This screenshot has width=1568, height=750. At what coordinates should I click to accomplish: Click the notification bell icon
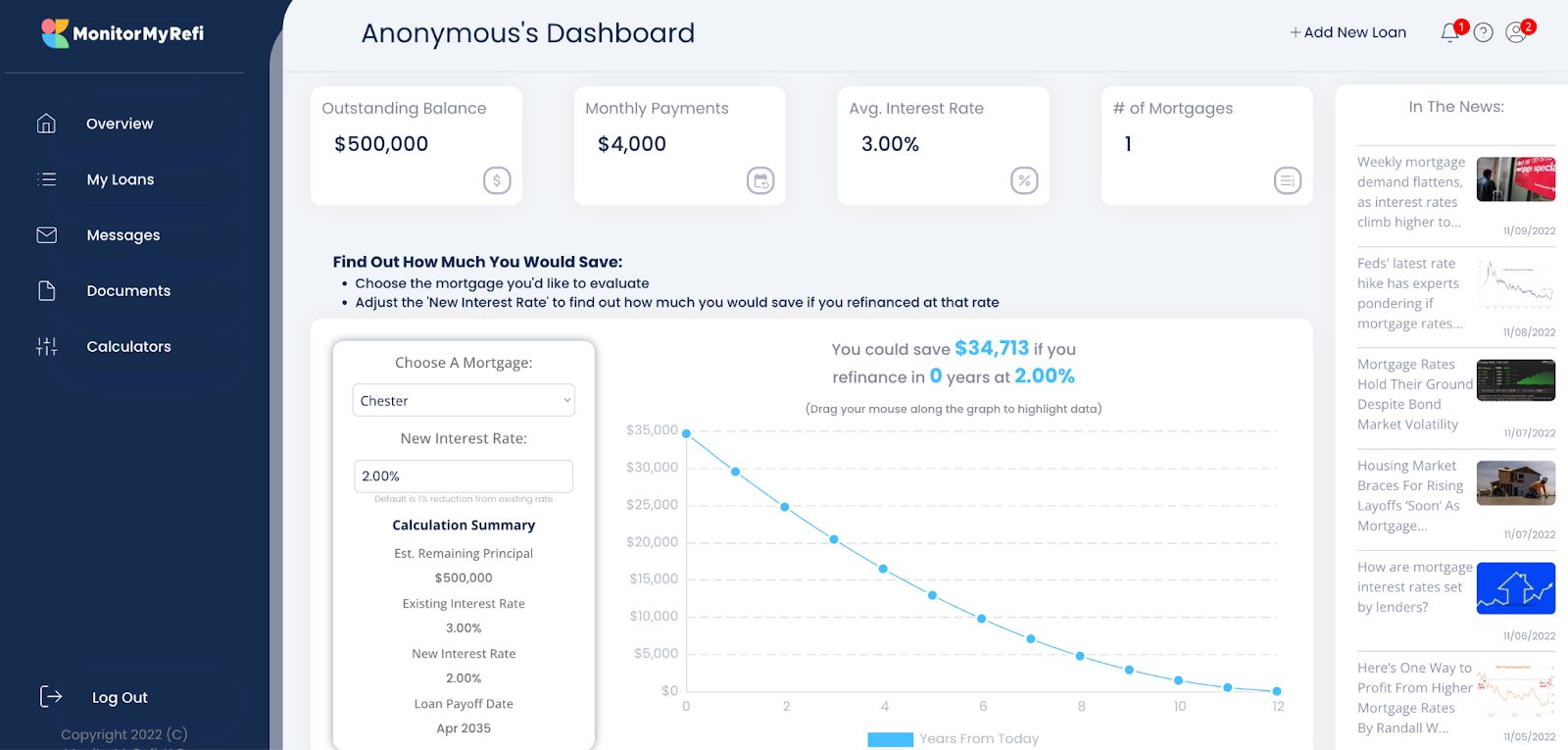coord(1449,33)
